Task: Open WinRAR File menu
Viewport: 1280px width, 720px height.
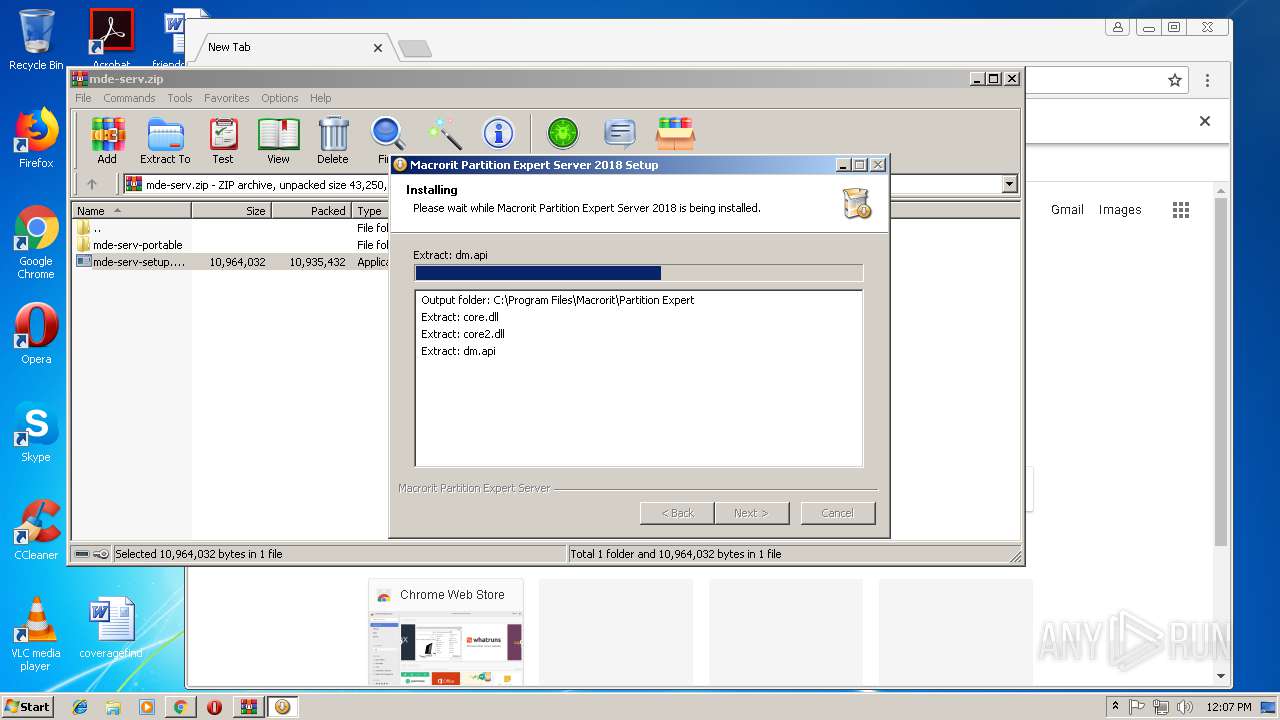Action: [x=83, y=98]
